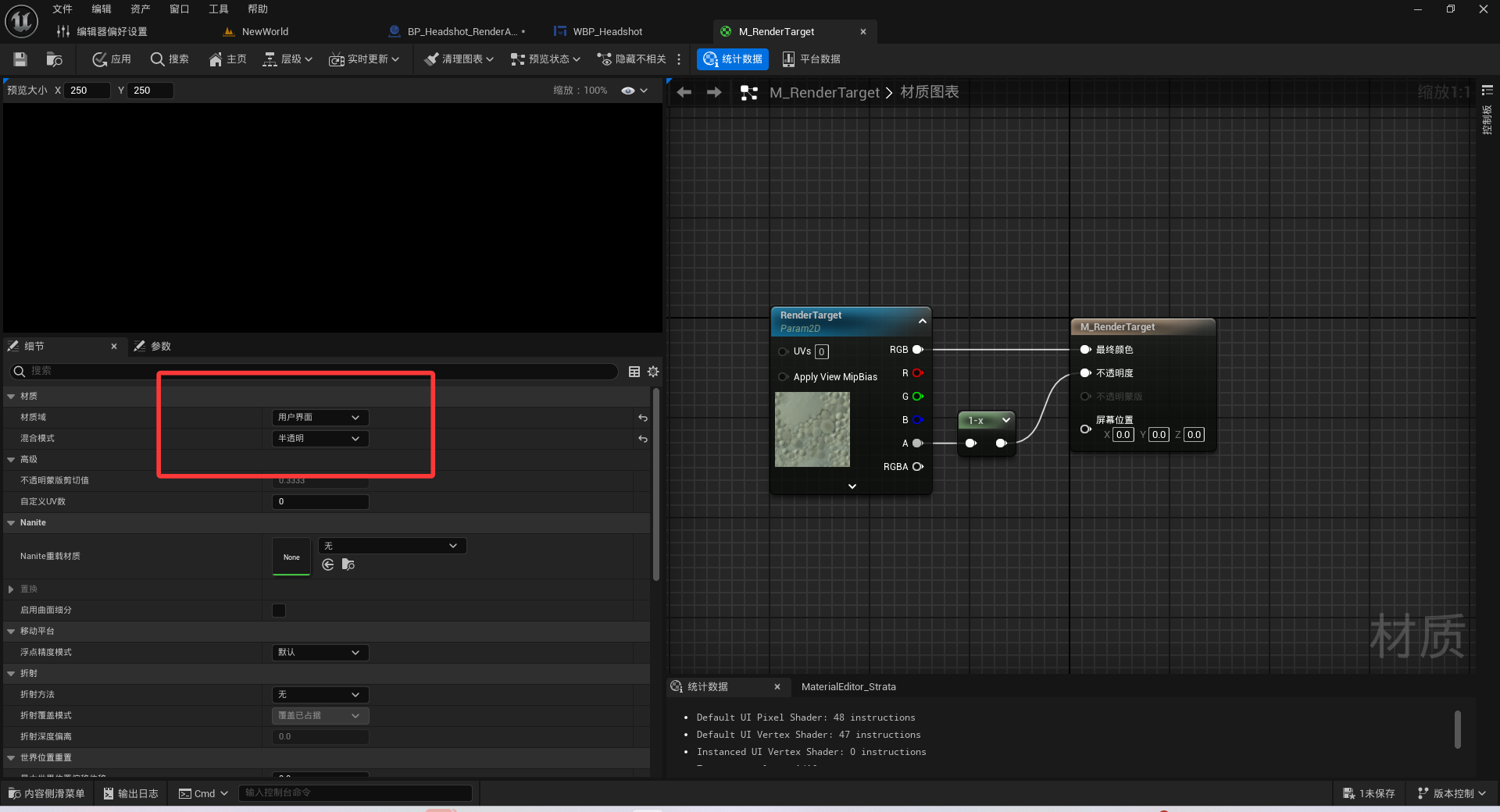Reset 混合模式 to default value
The image size is (1500, 812).
[642, 439]
